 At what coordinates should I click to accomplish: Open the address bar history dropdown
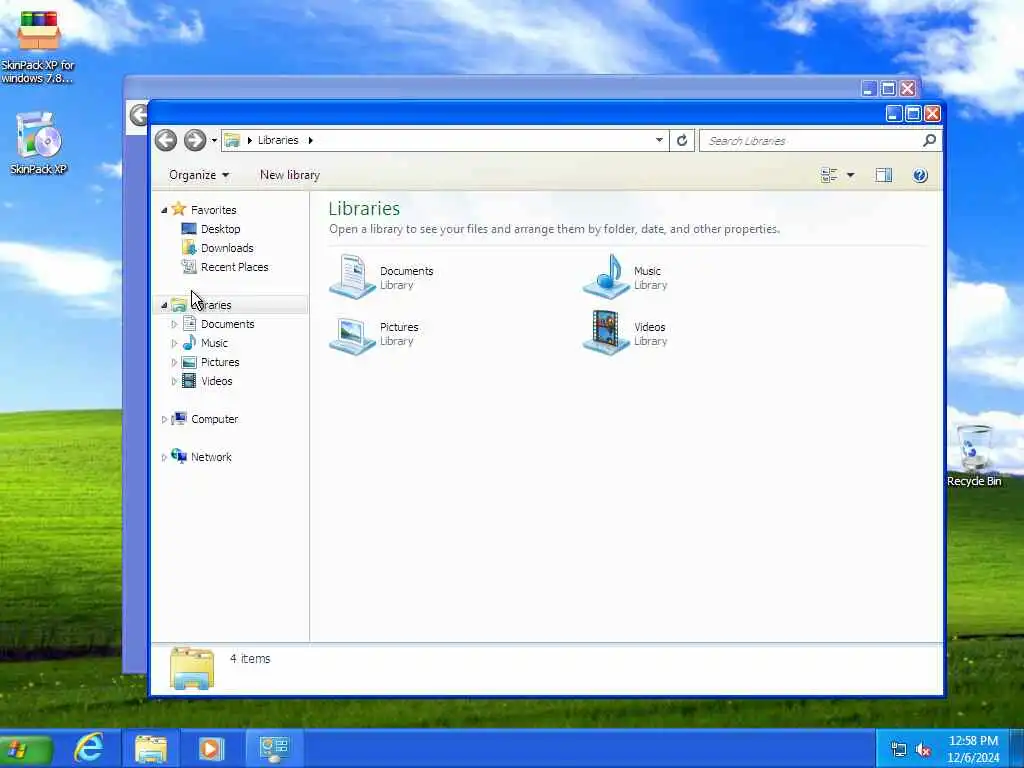[x=659, y=140]
